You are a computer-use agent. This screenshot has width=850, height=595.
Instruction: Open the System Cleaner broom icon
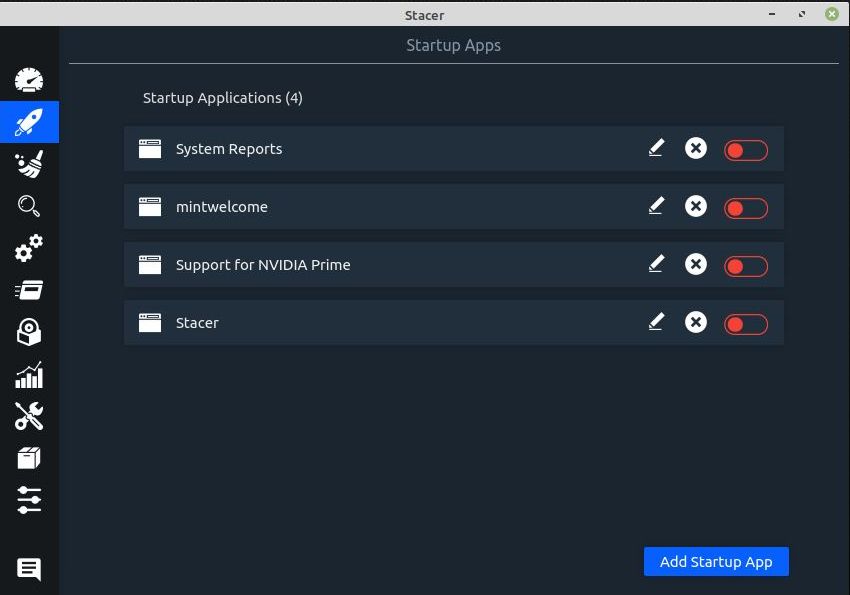click(29, 164)
